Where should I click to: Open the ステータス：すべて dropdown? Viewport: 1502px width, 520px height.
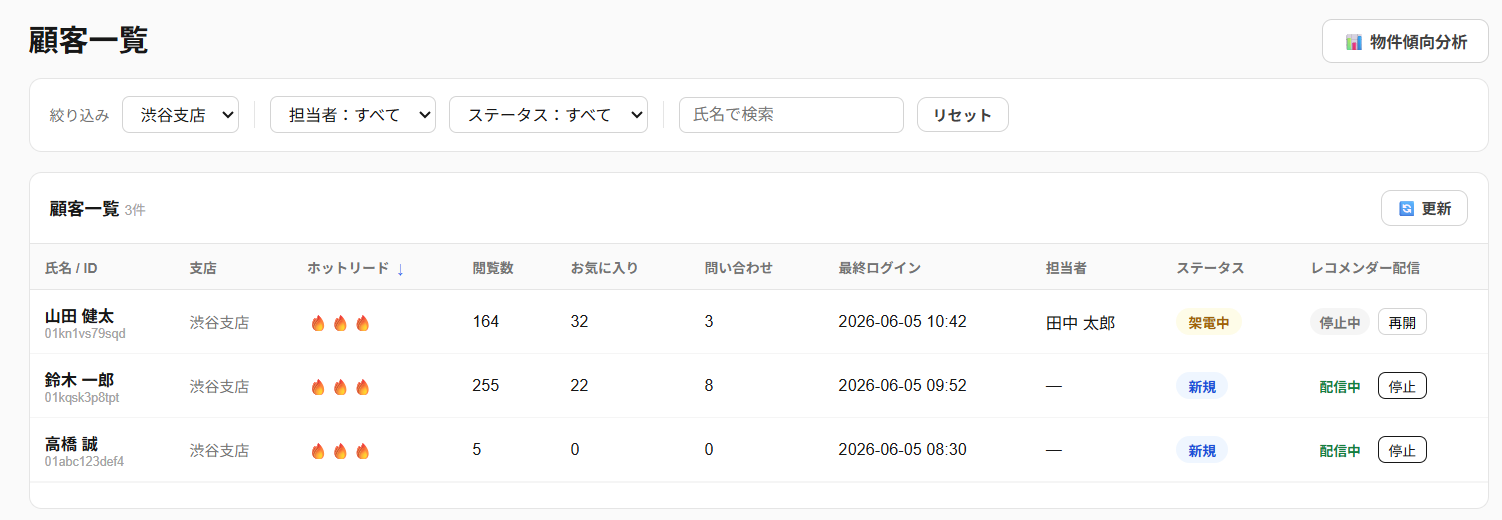point(549,114)
